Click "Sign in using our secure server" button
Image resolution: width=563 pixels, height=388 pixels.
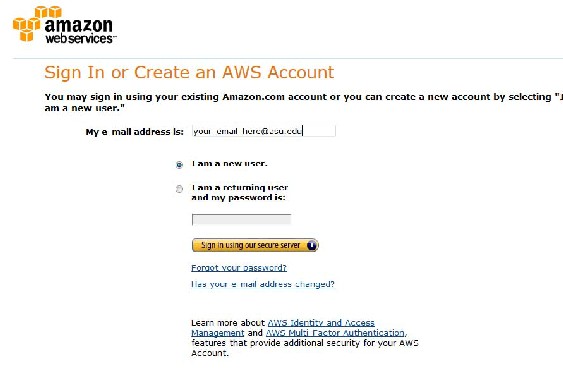point(255,245)
